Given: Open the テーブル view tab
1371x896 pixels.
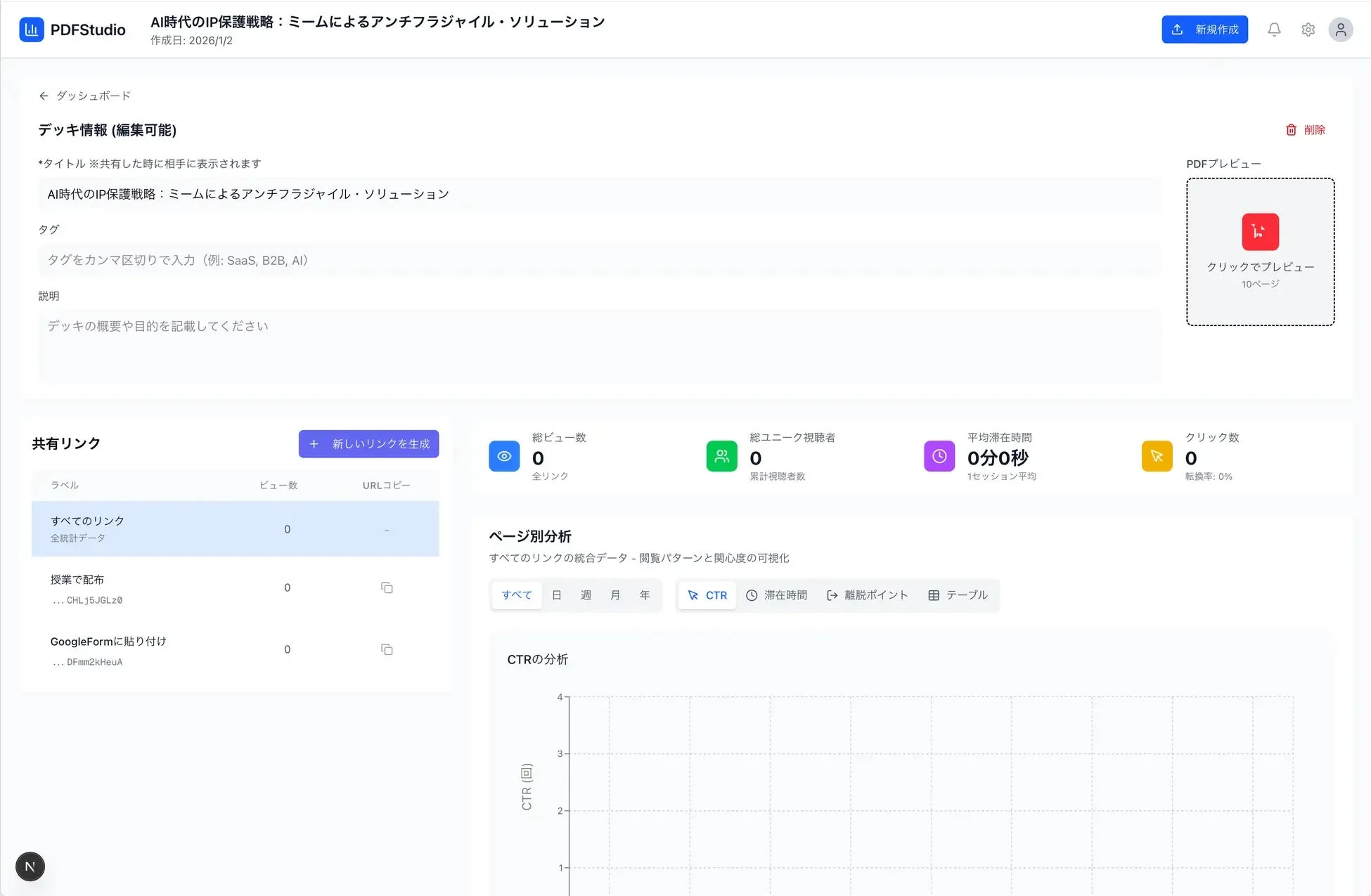Looking at the screenshot, I should [x=958, y=595].
